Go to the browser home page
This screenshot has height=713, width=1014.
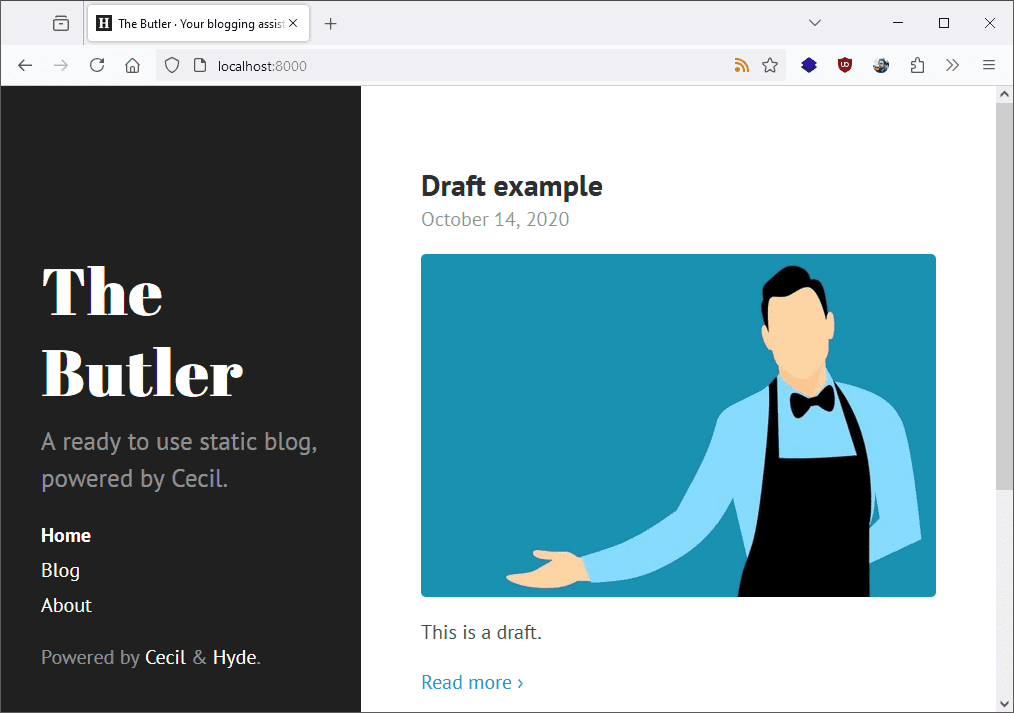[x=132, y=64]
